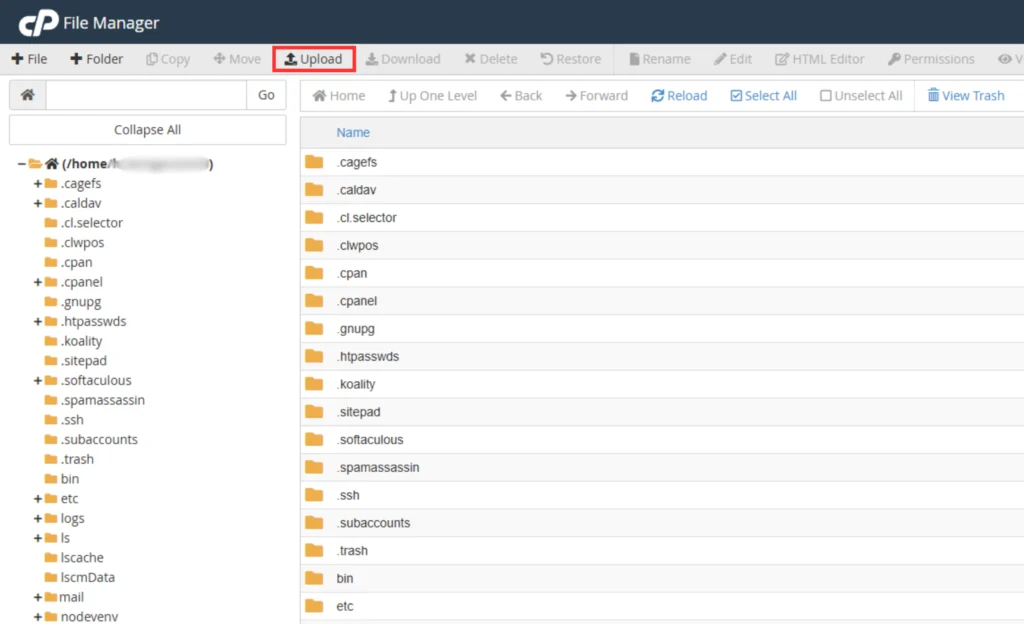Reload the file listing
1024x624 pixels.
pos(679,96)
